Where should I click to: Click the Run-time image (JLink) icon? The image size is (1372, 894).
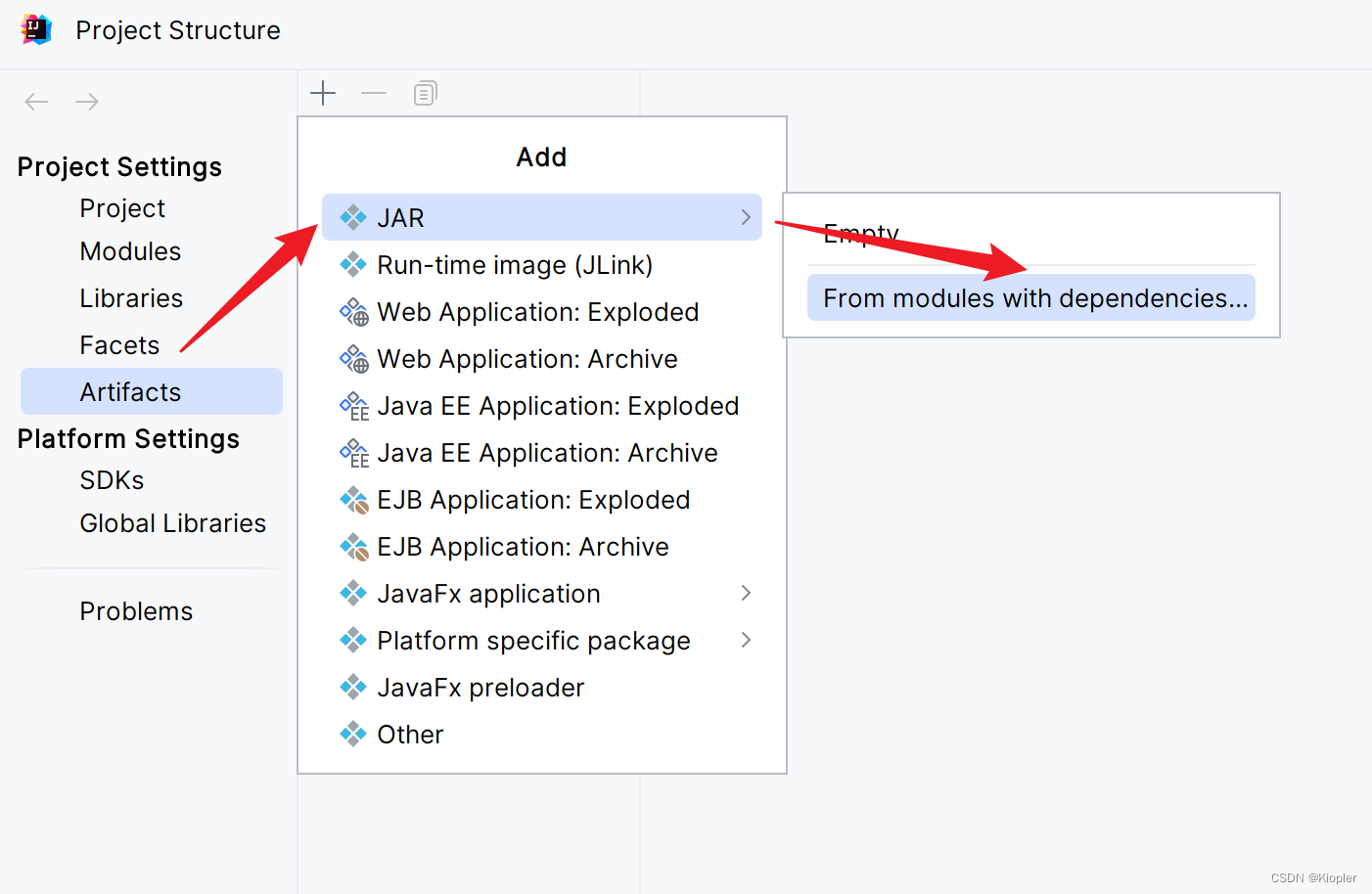pos(353,264)
